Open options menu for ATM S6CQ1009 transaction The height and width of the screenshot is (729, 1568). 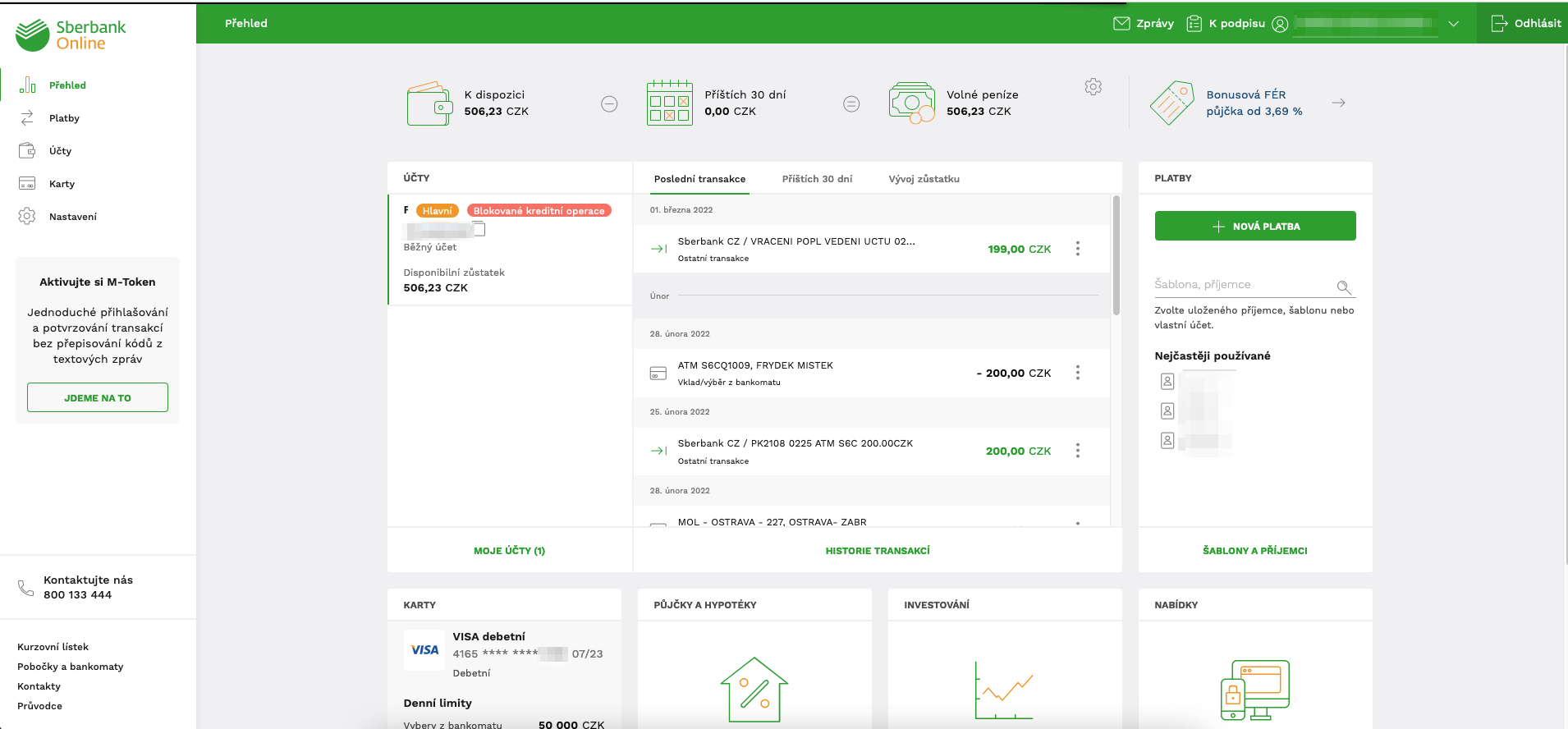[x=1077, y=373]
